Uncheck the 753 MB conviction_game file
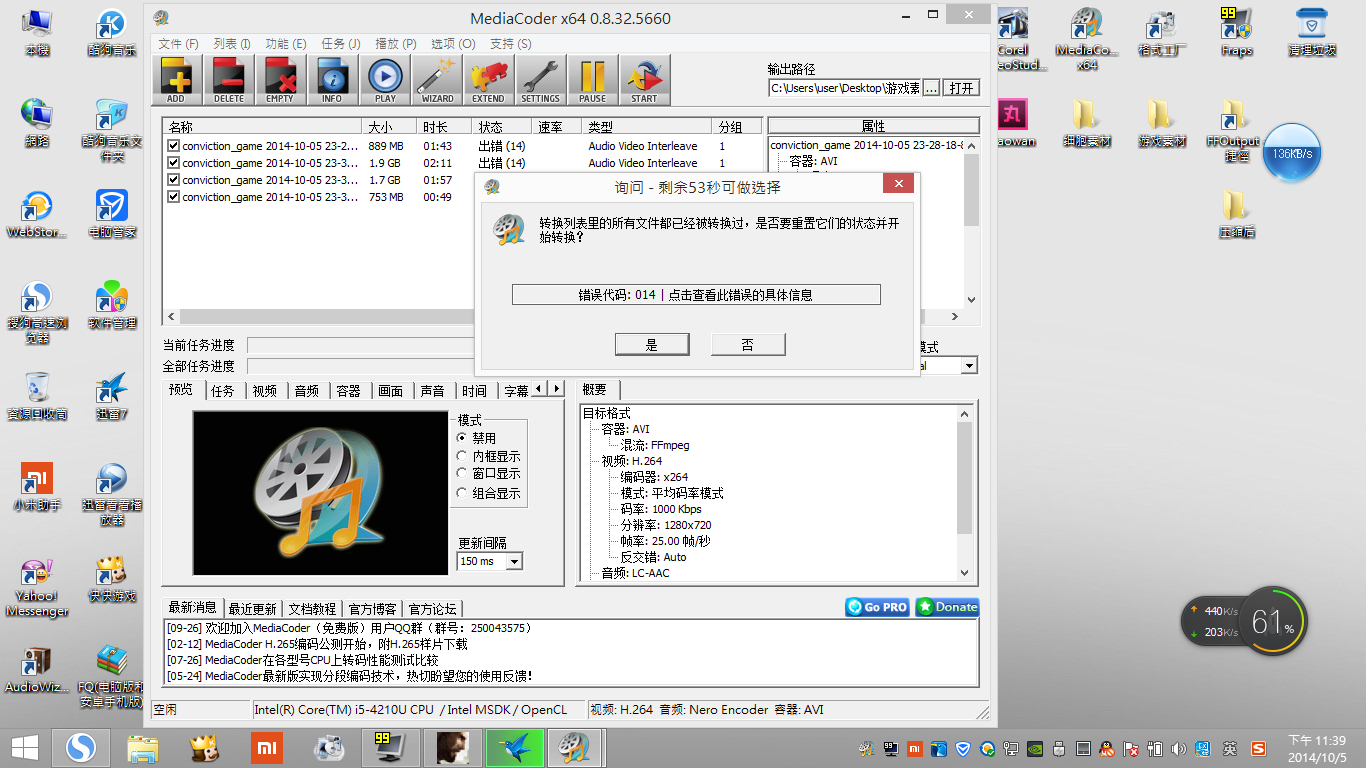Image resolution: width=1366 pixels, height=768 pixels. 174,197
